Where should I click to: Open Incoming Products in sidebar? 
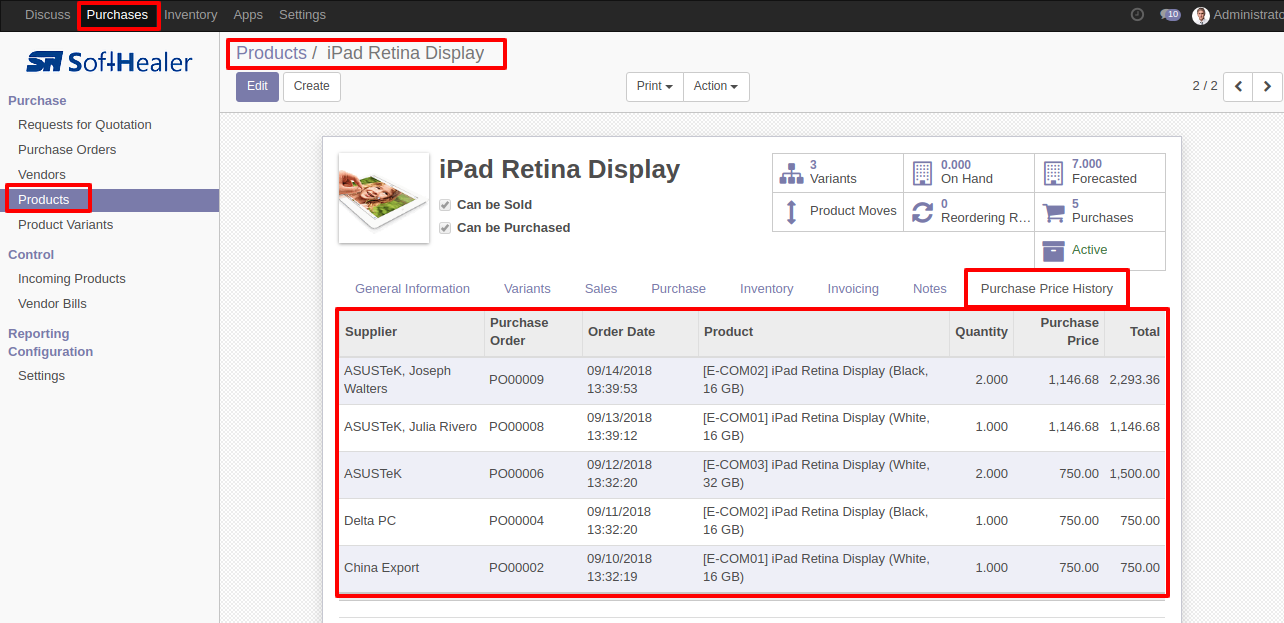point(72,279)
